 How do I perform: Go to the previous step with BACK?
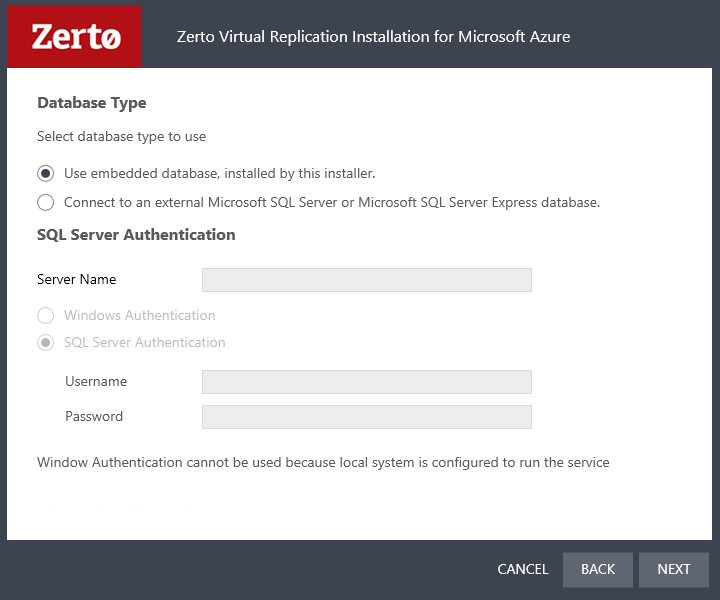click(x=597, y=570)
